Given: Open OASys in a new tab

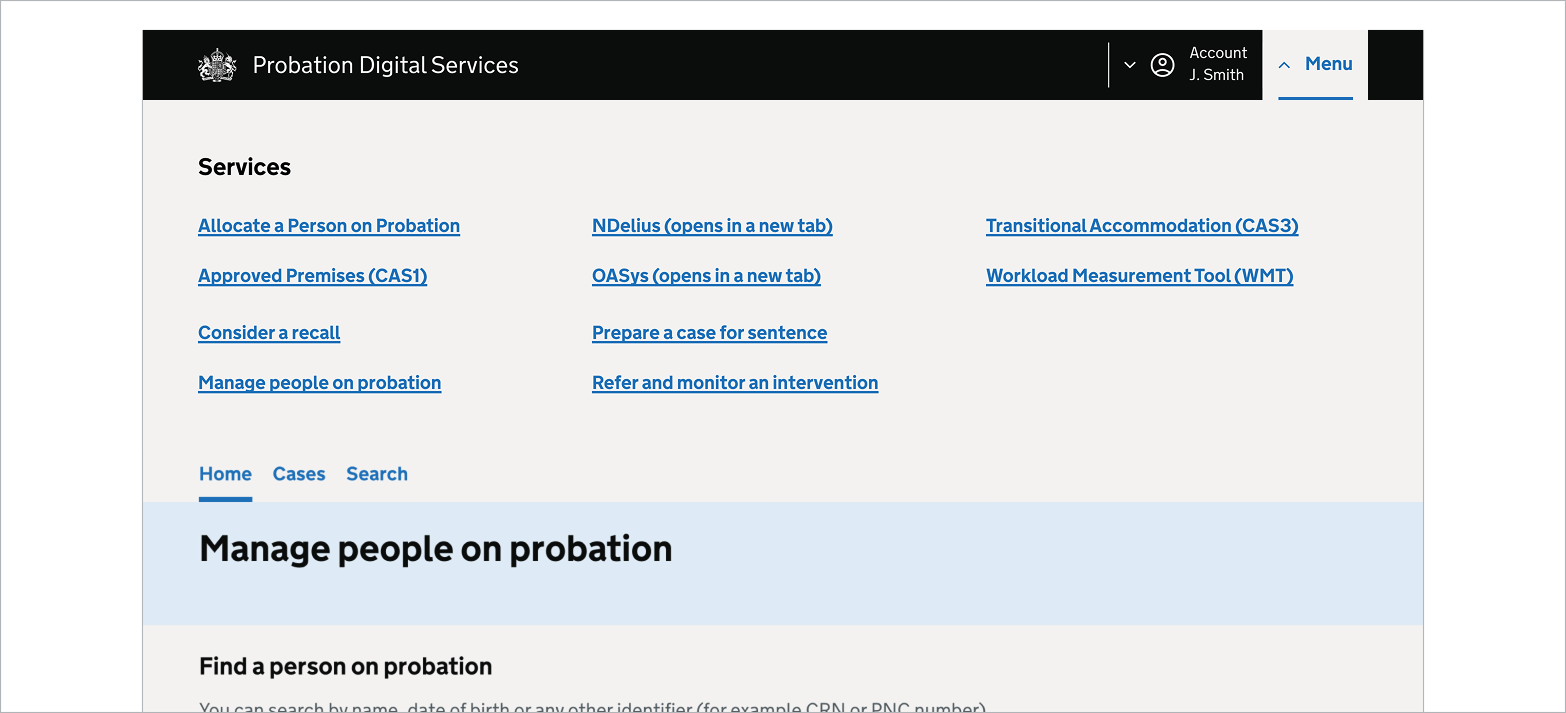Looking at the screenshot, I should [706, 275].
